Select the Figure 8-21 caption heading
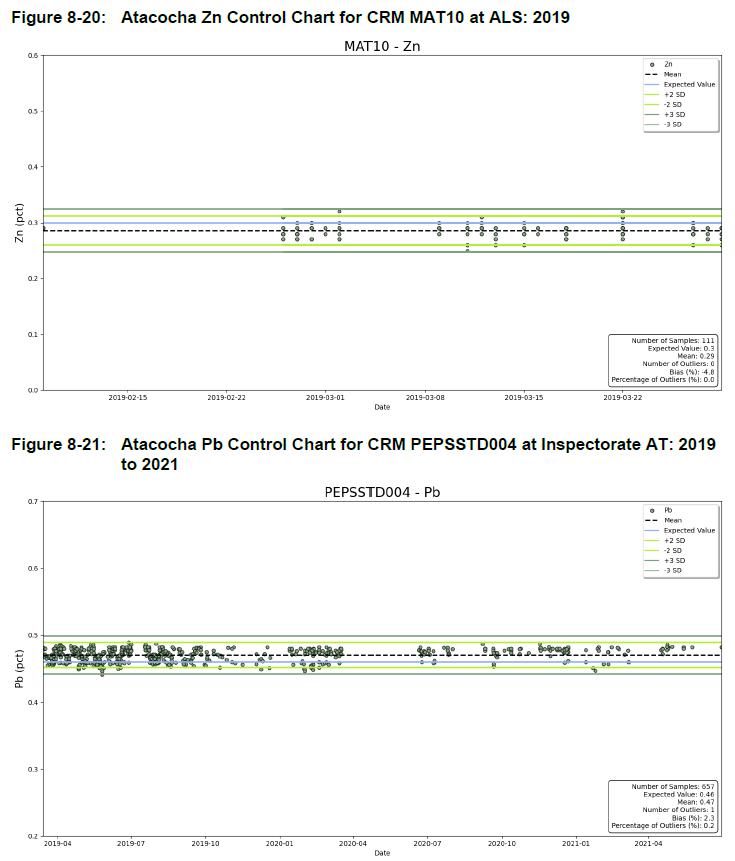This screenshot has width=735, height=861. point(363,454)
